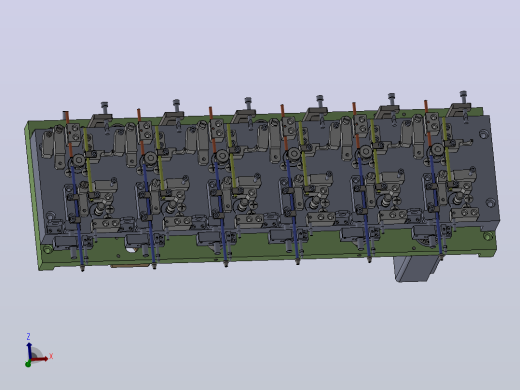
Task: Click the red X axis arrow of the triad
Action: [41, 359]
